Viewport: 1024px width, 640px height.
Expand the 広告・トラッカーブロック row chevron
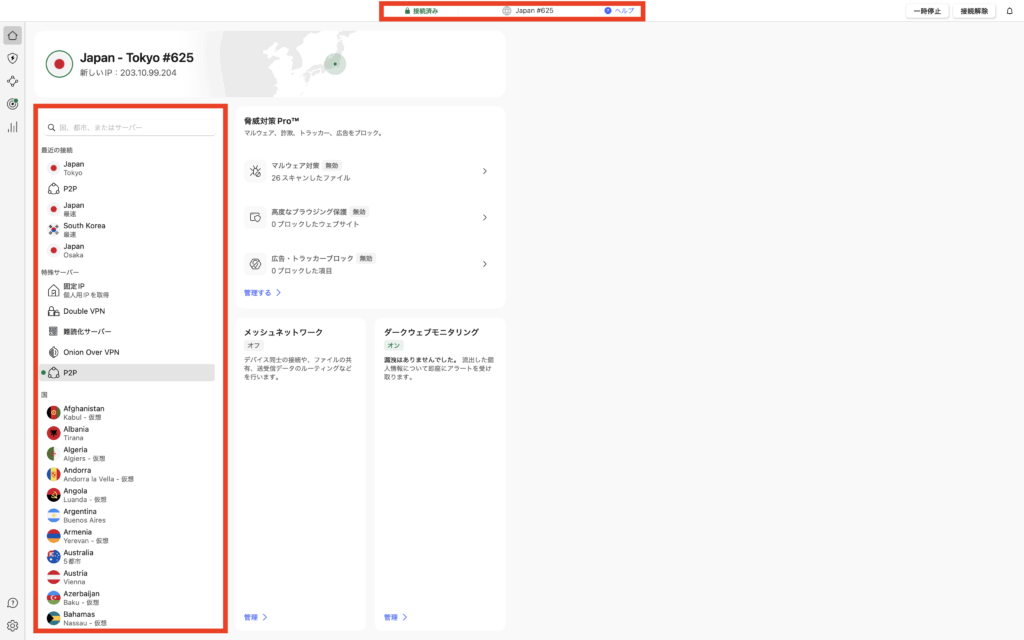point(485,264)
